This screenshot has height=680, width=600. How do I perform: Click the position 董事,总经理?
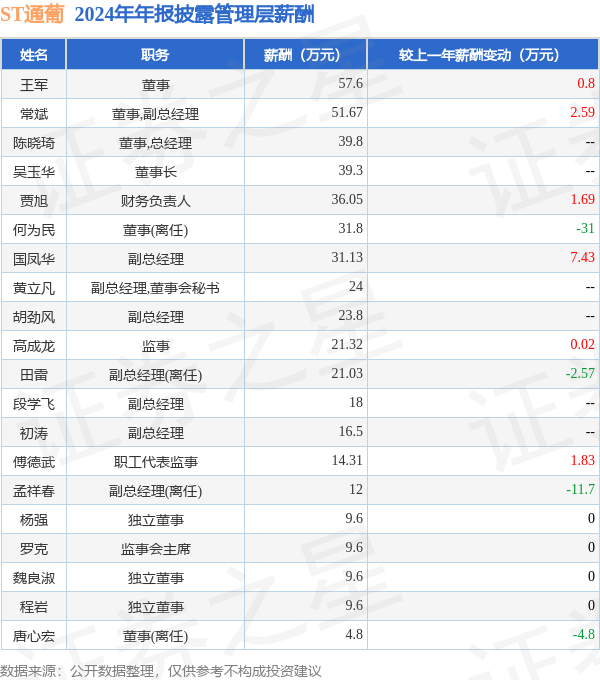point(155,143)
